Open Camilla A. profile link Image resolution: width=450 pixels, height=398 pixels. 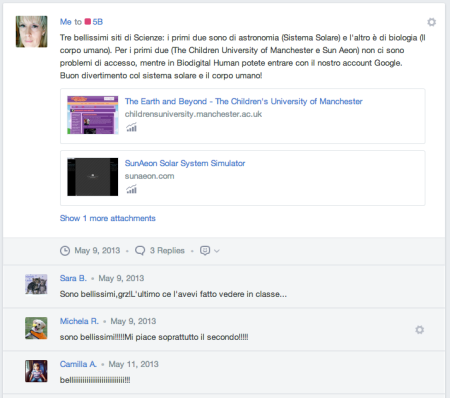[x=78, y=364]
